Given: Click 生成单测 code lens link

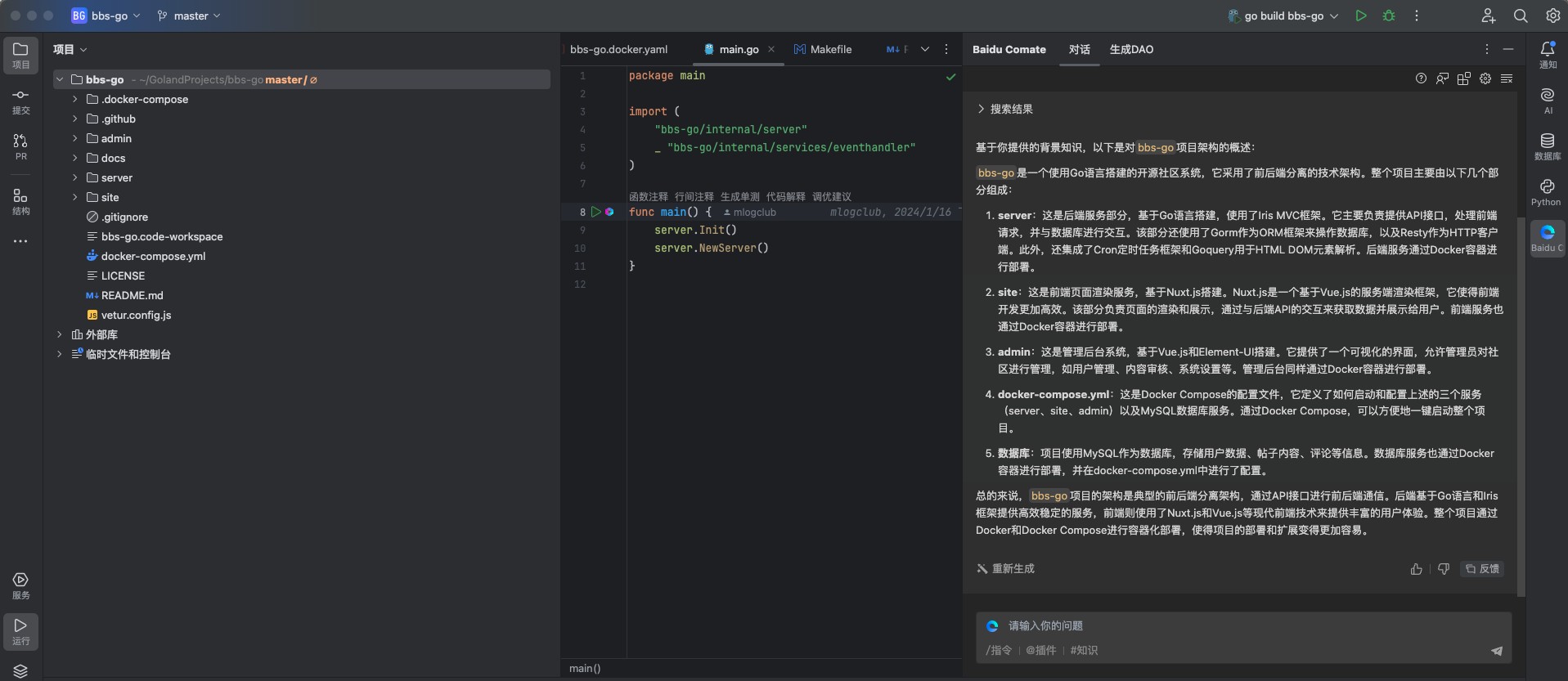Looking at the screenshot, I should [x=740, y=196].
